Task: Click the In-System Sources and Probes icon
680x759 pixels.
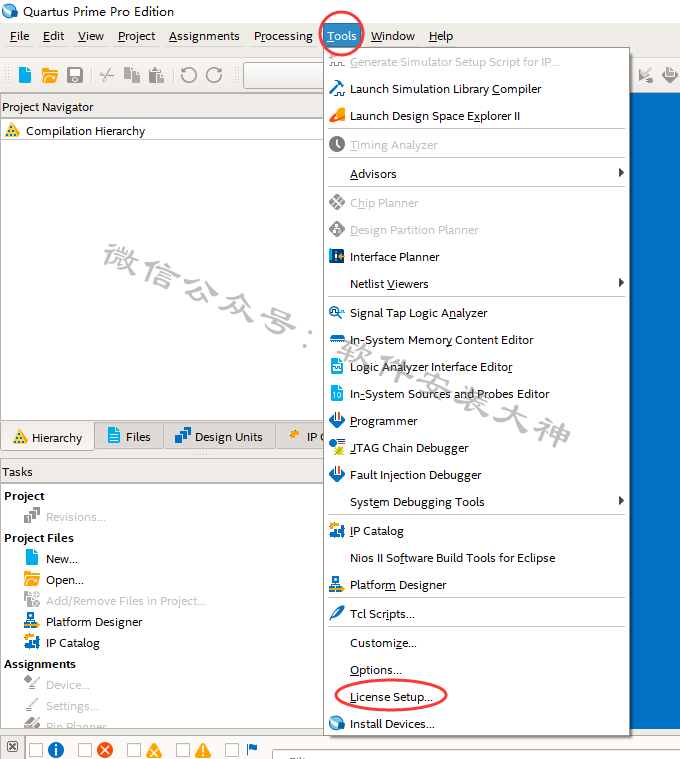Action: click(x=337, y=394)
